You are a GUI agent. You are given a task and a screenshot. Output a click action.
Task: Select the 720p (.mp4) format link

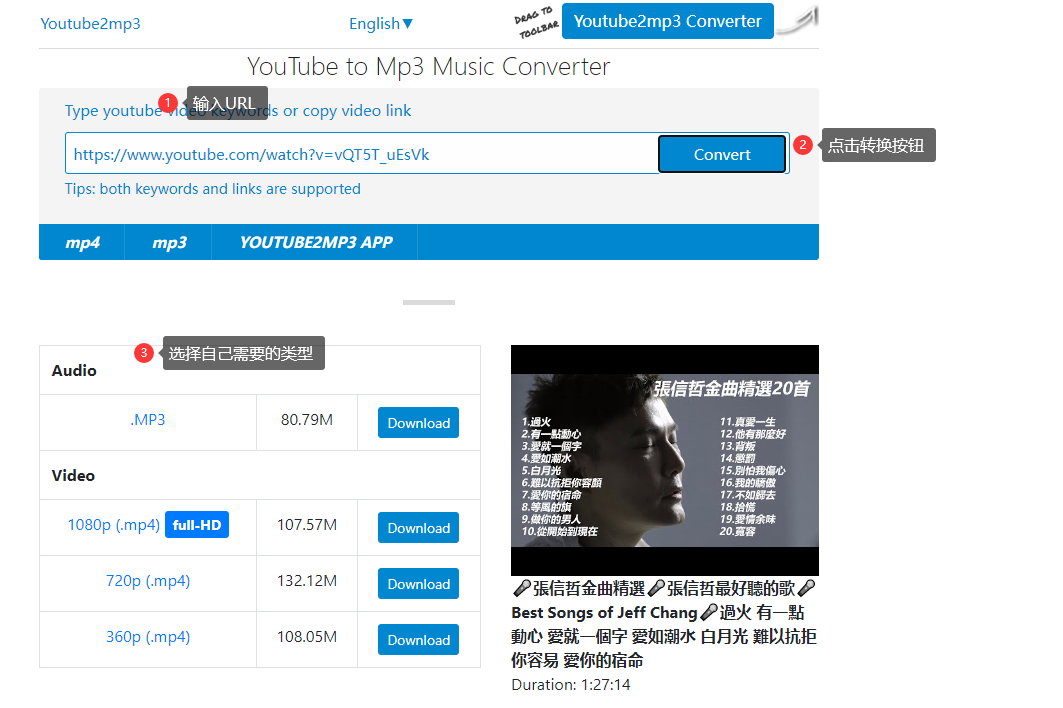click(x=148, y=581)
